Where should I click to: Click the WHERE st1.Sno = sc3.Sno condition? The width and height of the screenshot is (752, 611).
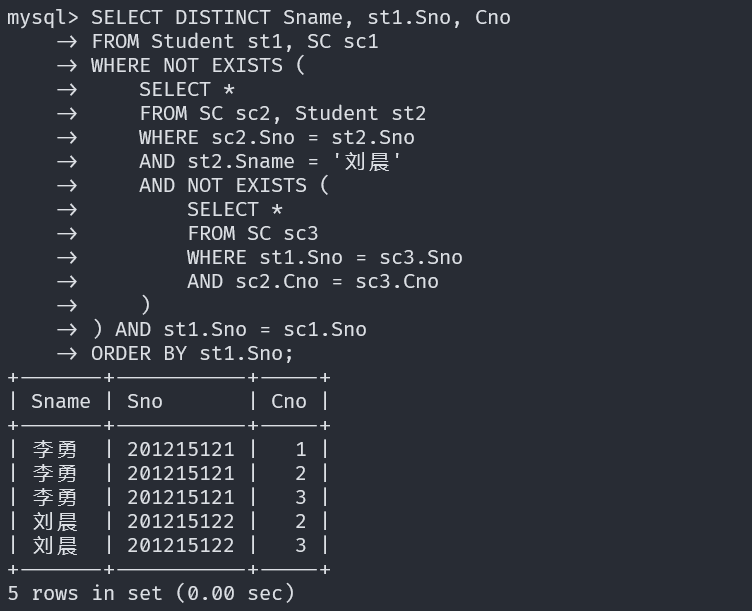tap(324, 257)
